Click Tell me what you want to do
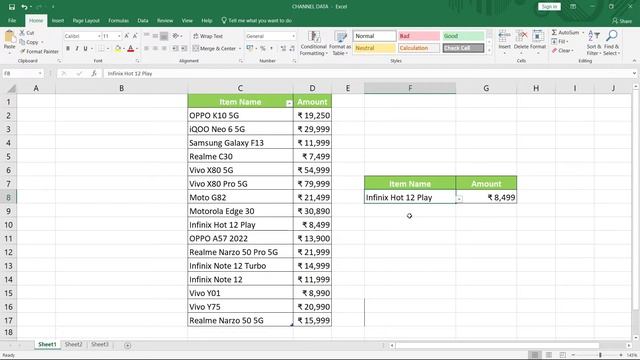The height and width of the screenshot is (360, 640). pyautogui.click(x=257, y=20)
